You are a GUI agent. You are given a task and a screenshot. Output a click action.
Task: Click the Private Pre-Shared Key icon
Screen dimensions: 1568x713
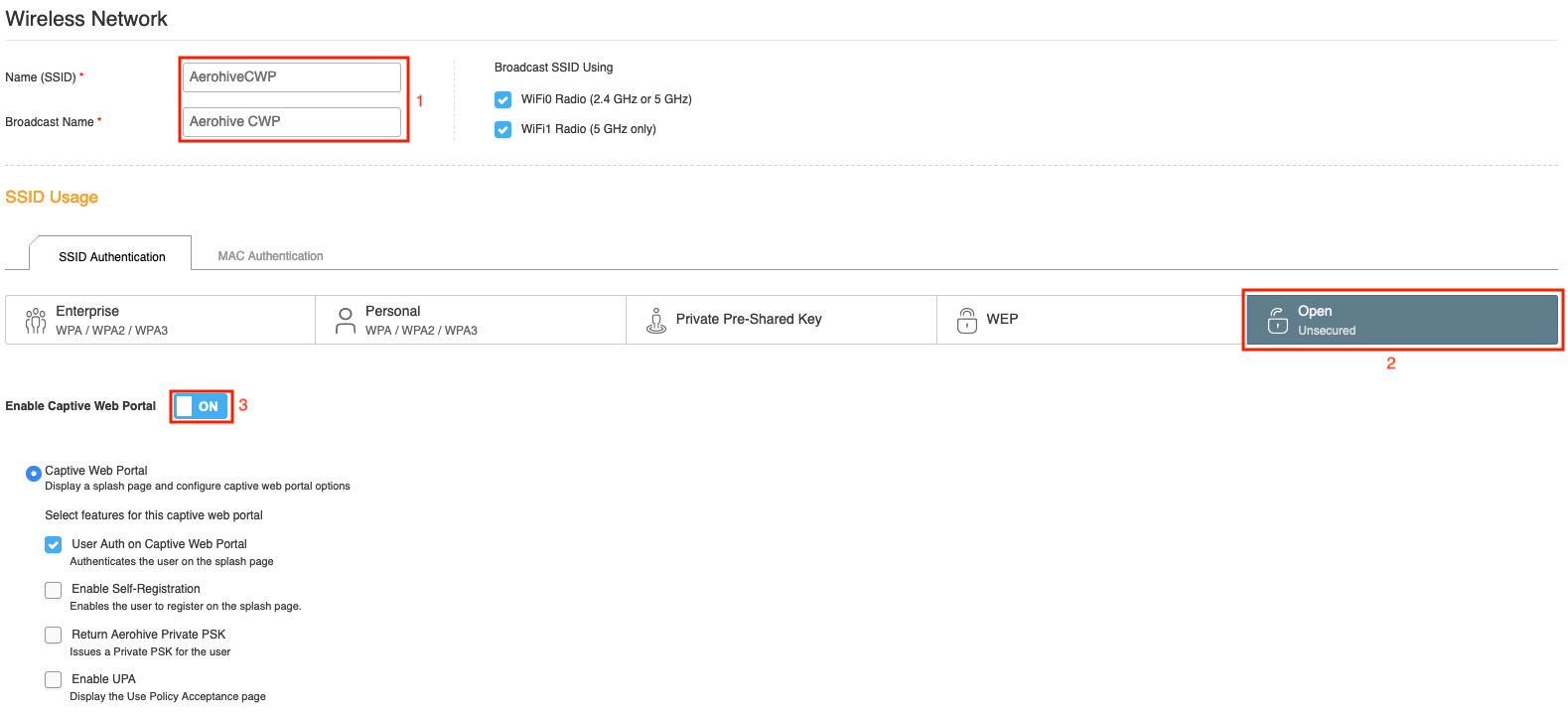coord(656,320)
